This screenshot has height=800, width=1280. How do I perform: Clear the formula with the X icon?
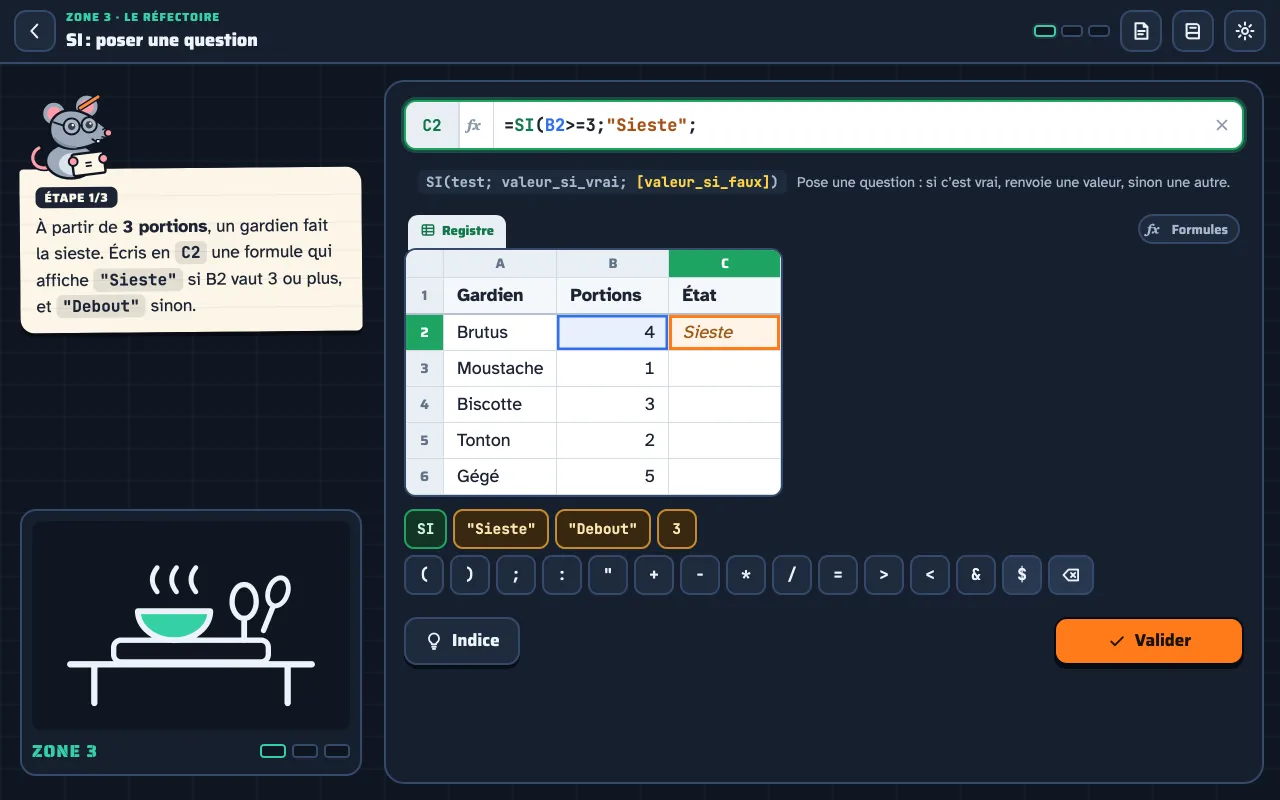pos(1221,125)
